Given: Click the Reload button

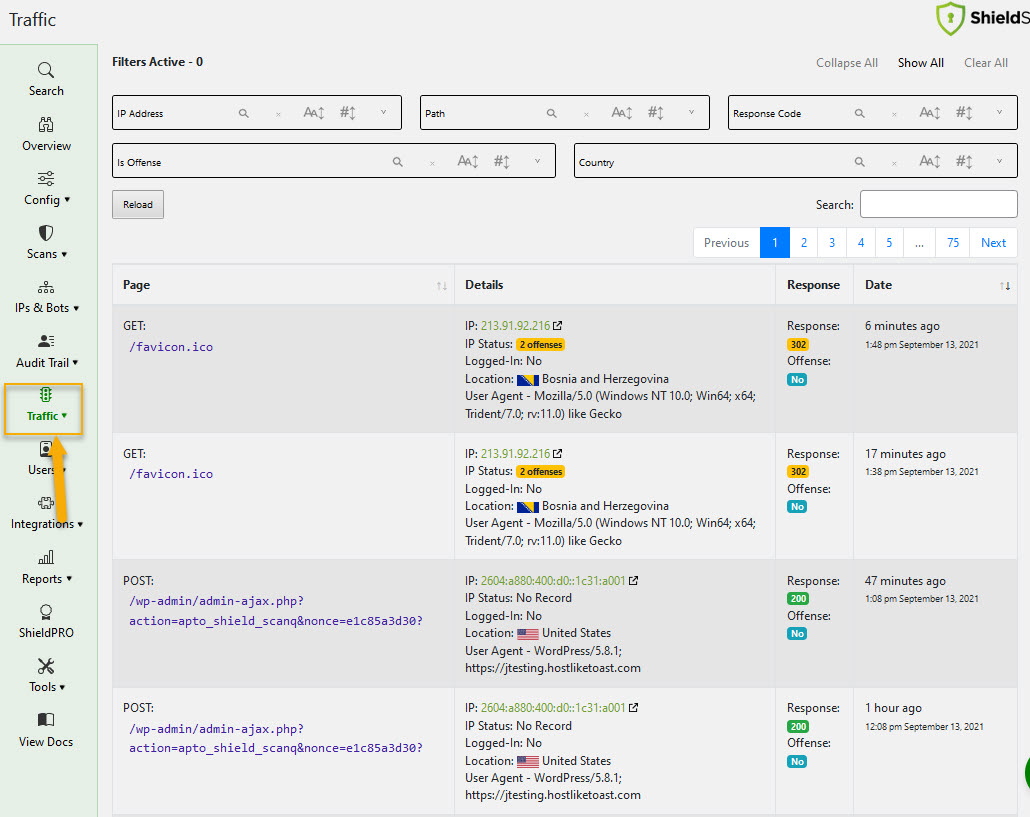Looking at the screenshot, I should (x=138, y=205).
